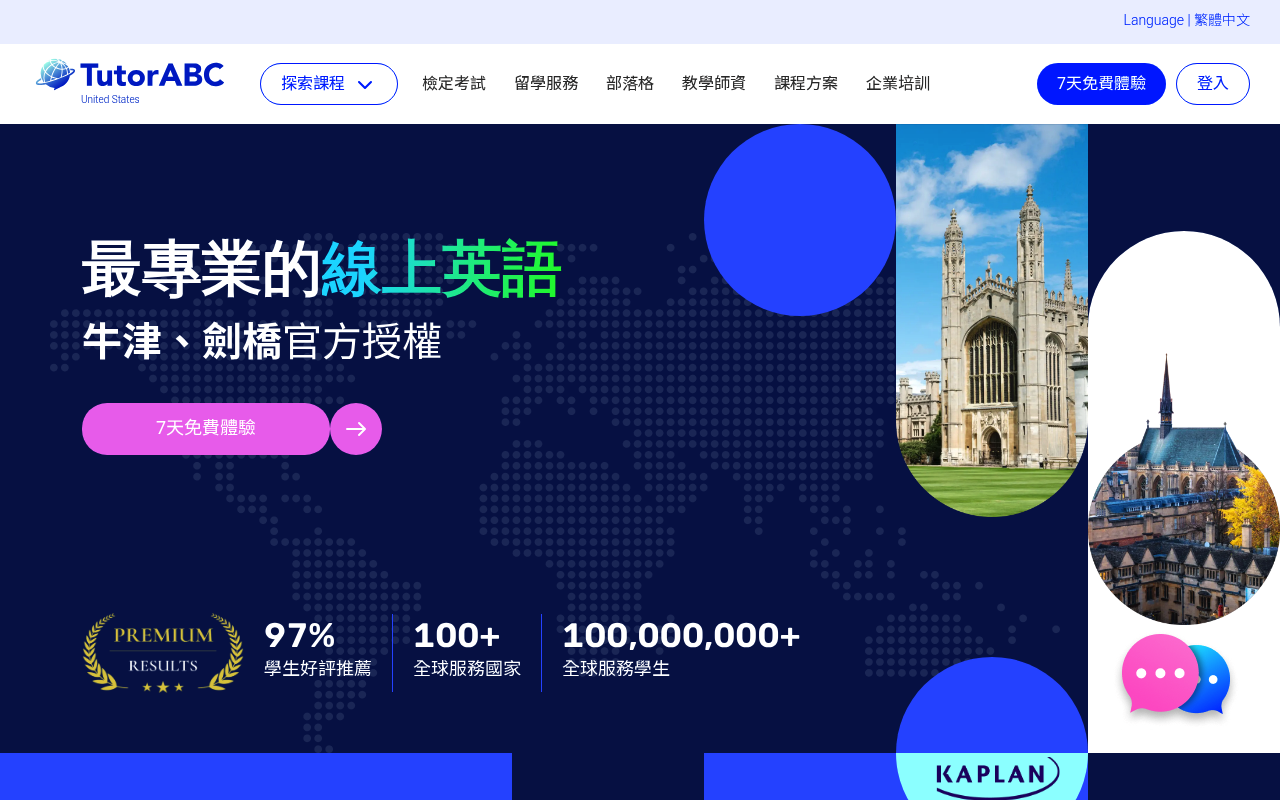The image size is (1280, 800).
Task: Go to 留學服務 in the navigation
Action: pos(546,84)
